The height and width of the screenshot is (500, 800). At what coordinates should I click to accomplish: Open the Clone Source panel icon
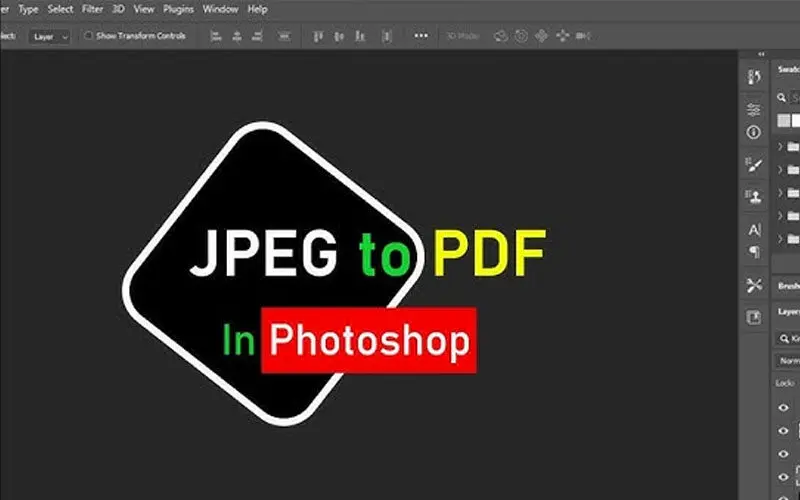[754, 196]
